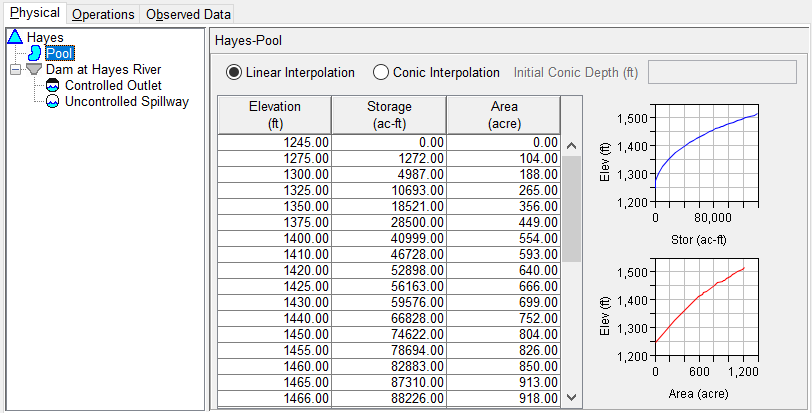The width and height of the screenshot is (812, 413).
Task: Click the Uncontrolled Spillway icon
Action: [x=53, y=102]
